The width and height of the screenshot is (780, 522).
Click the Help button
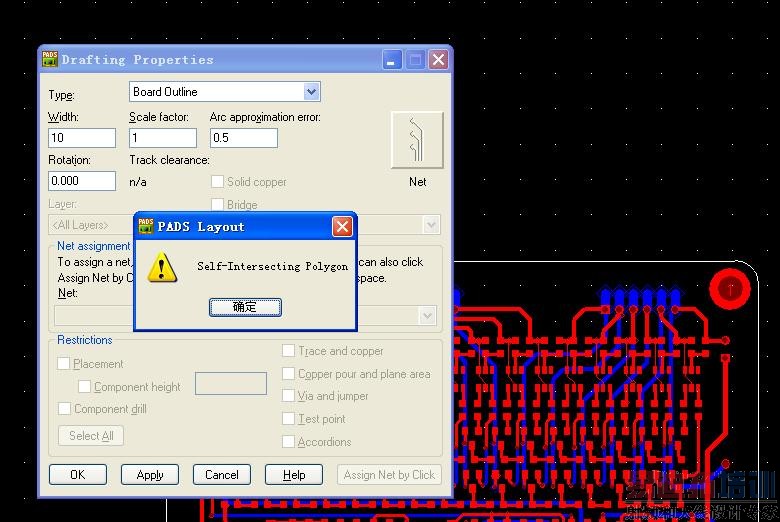pos(294,475)
